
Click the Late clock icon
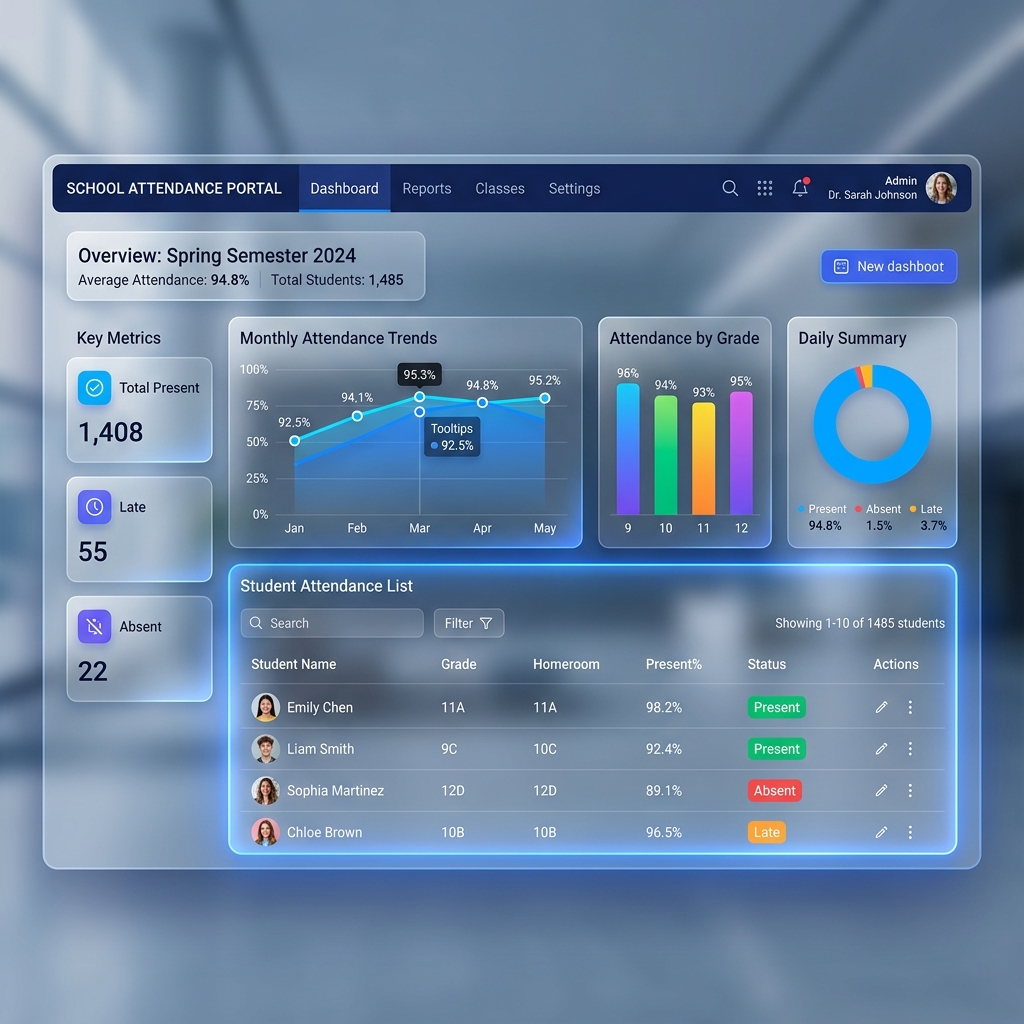(x=95, y=507)
